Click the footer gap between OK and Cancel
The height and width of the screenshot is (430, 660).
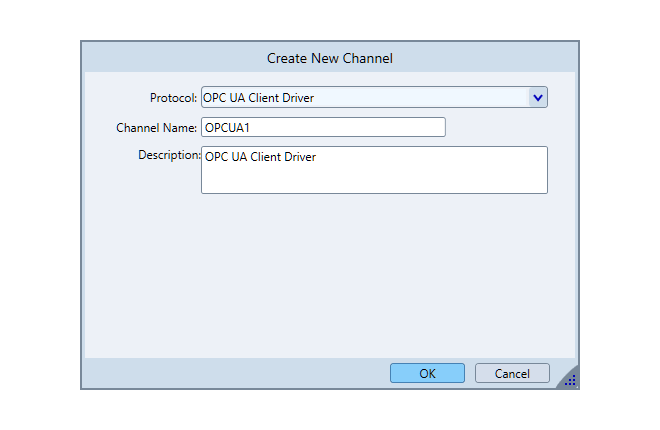point(470,373)
